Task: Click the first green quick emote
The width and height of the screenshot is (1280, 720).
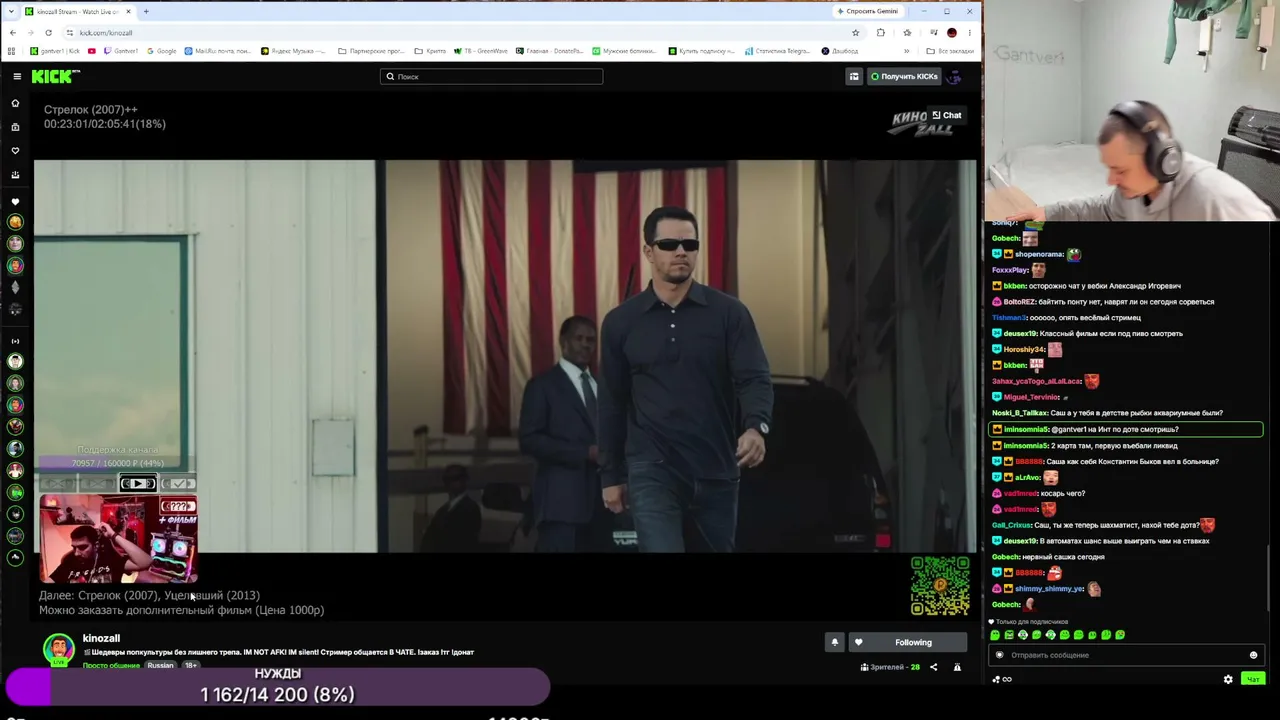Action: click(995, 635)
